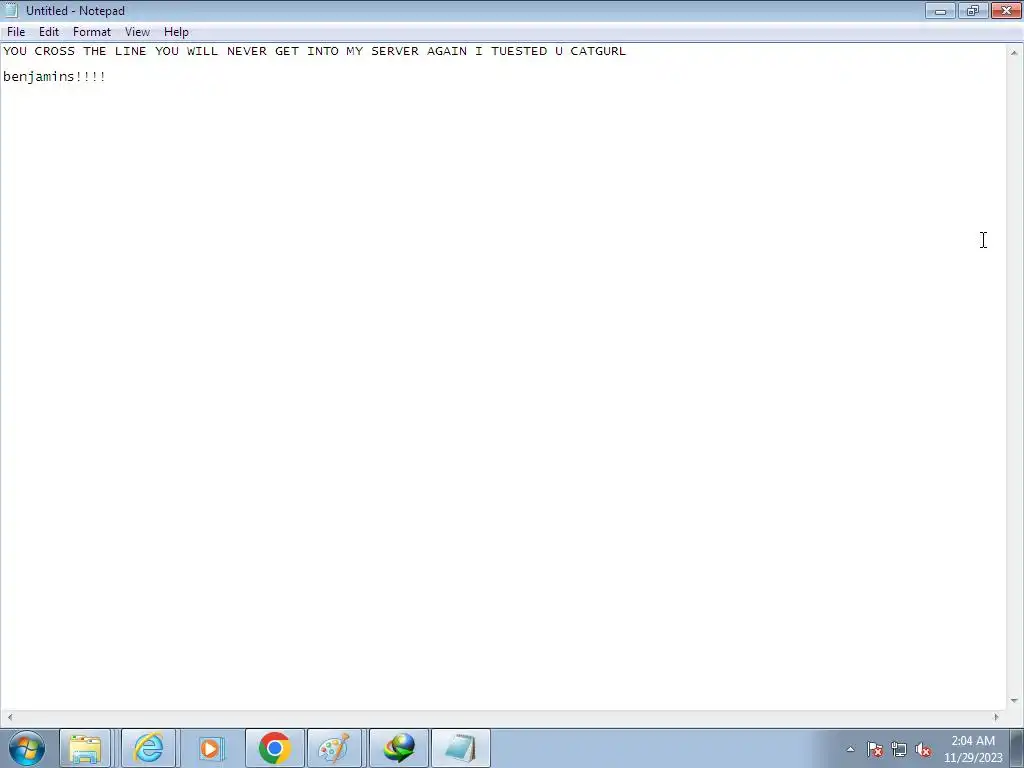Screen dimensions: 1024x768
Task: Click the word 'benjamins!!!!' in the text
Action: tap(54, 77)
